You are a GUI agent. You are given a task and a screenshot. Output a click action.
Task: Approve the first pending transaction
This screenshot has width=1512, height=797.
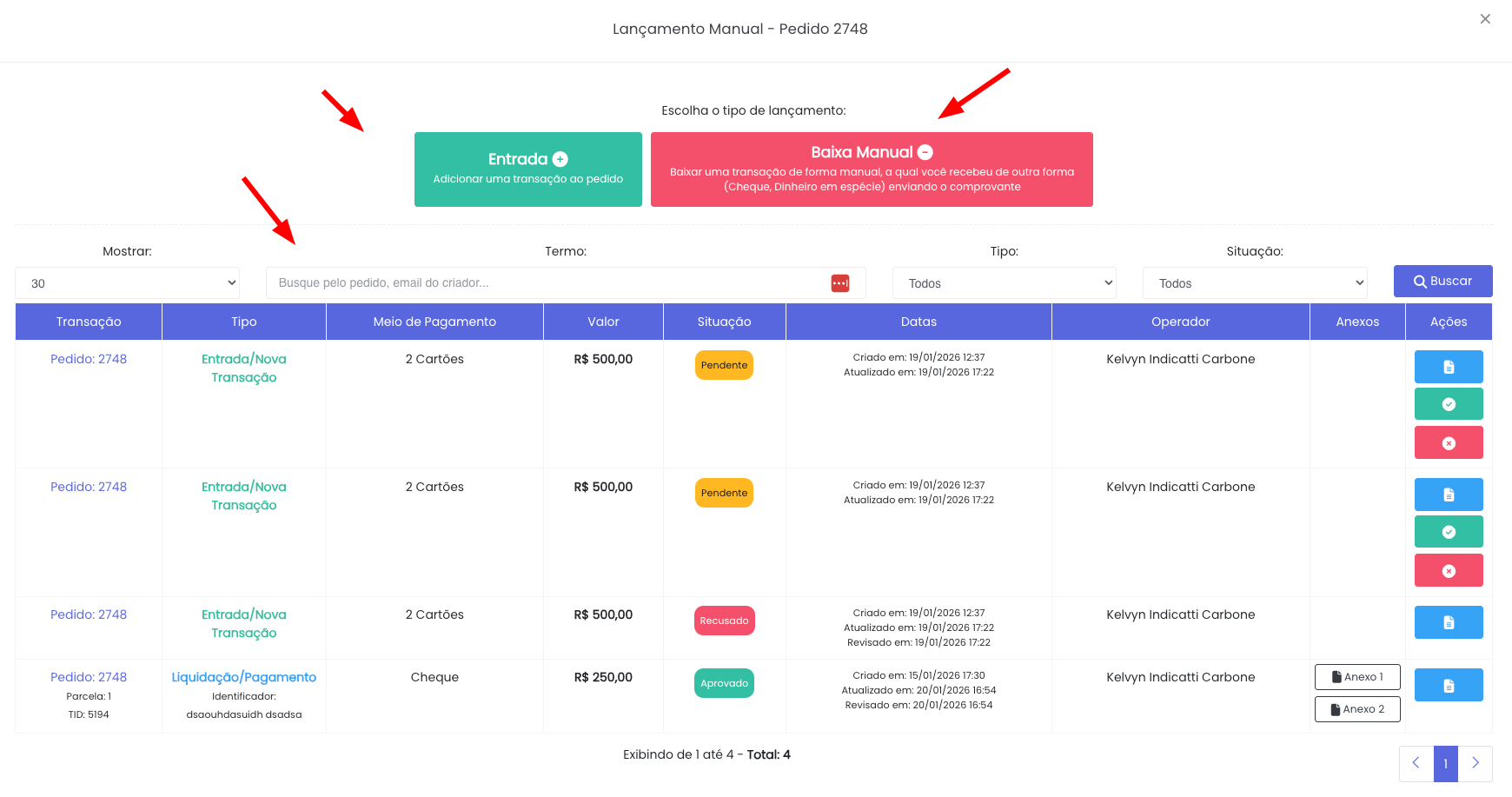coord(1448,404)
